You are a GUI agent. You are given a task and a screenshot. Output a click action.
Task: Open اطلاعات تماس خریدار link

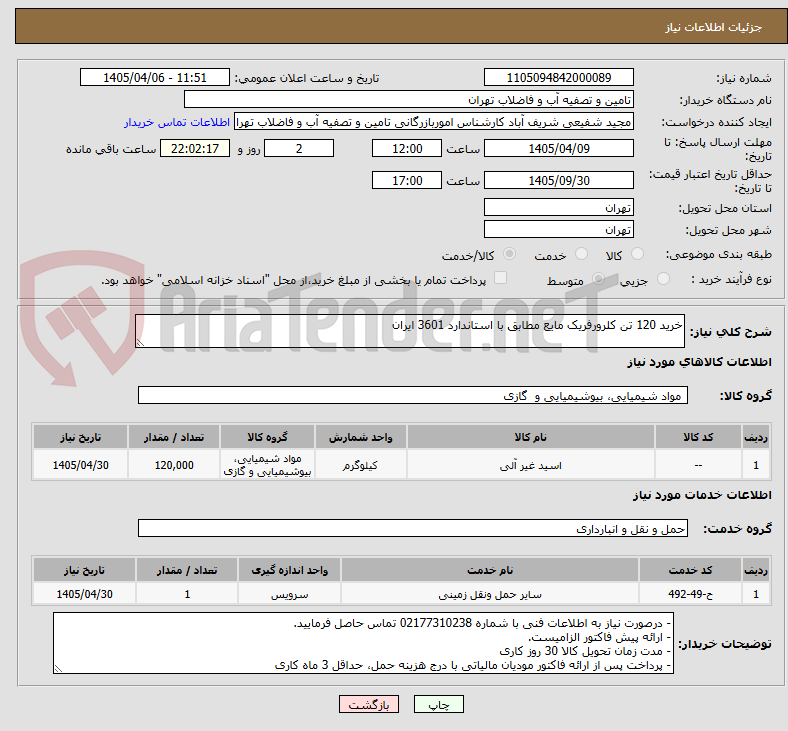click(177, 122)
